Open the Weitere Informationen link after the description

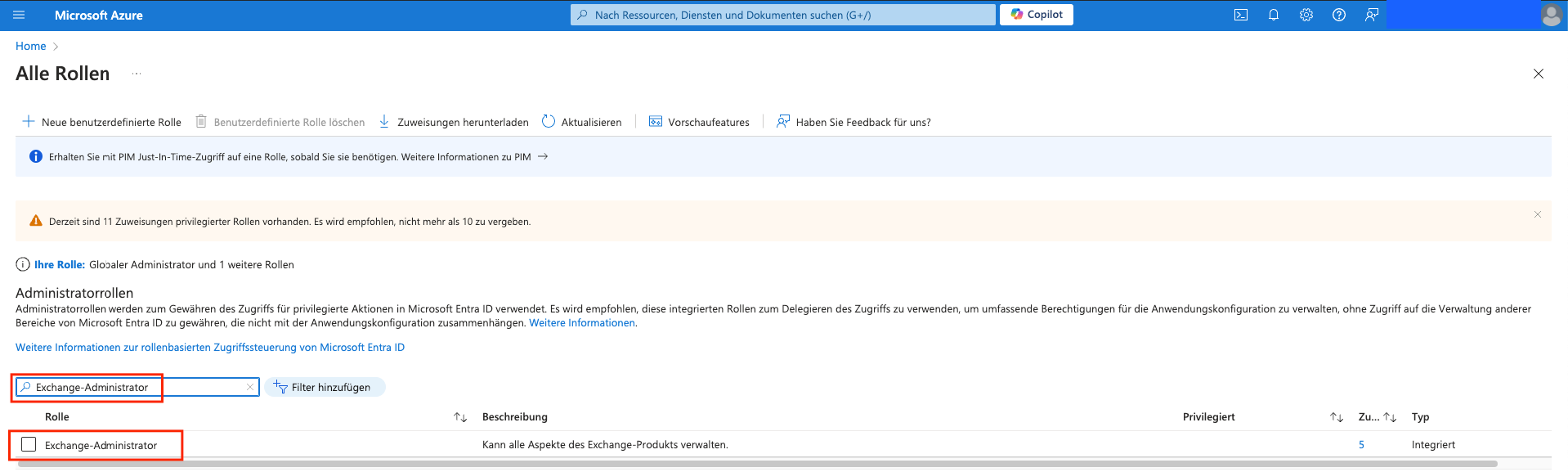[x=582, y=323]
